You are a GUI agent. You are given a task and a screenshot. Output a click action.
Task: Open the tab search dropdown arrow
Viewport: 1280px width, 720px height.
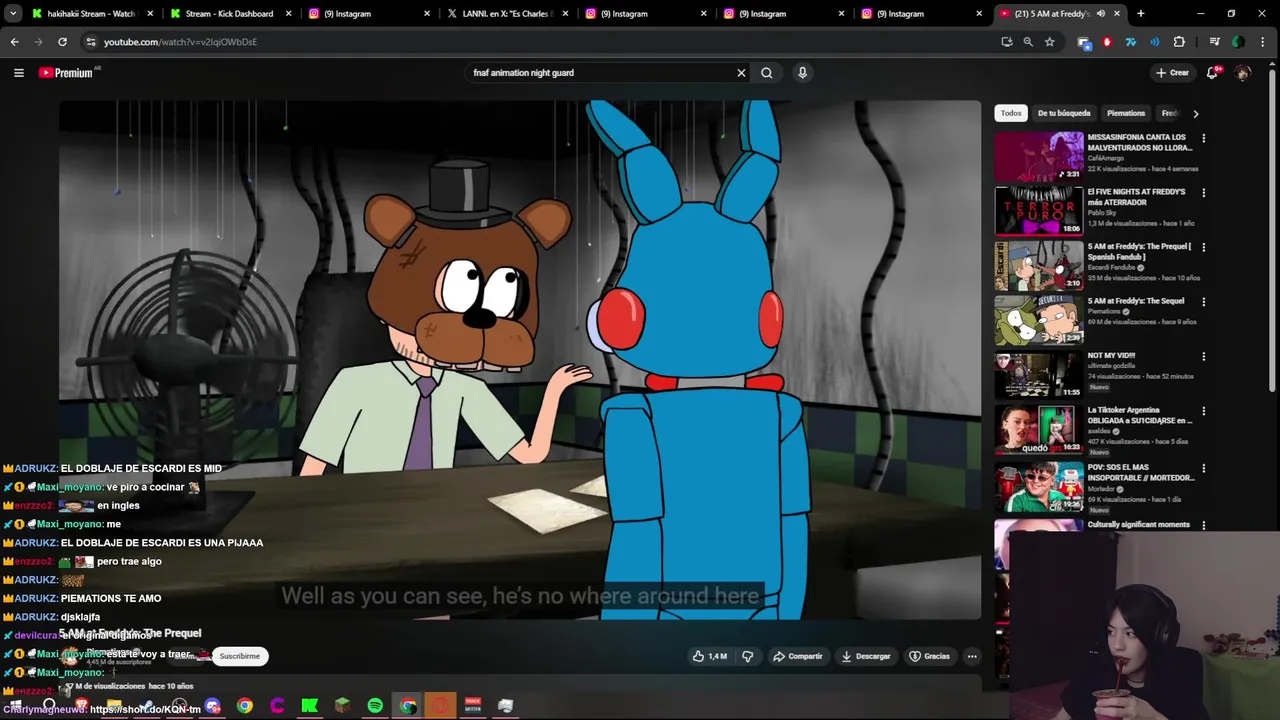coord(13,14)
